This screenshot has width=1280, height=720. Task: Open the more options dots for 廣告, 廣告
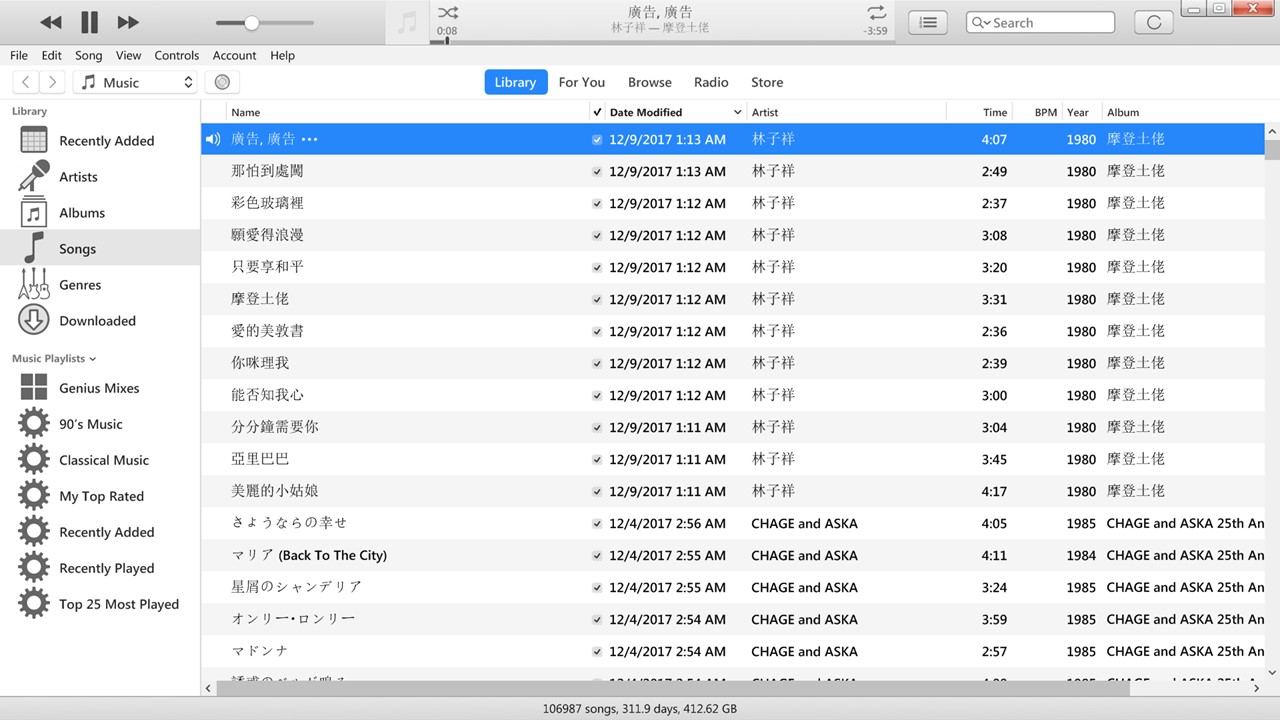point(309,139)
